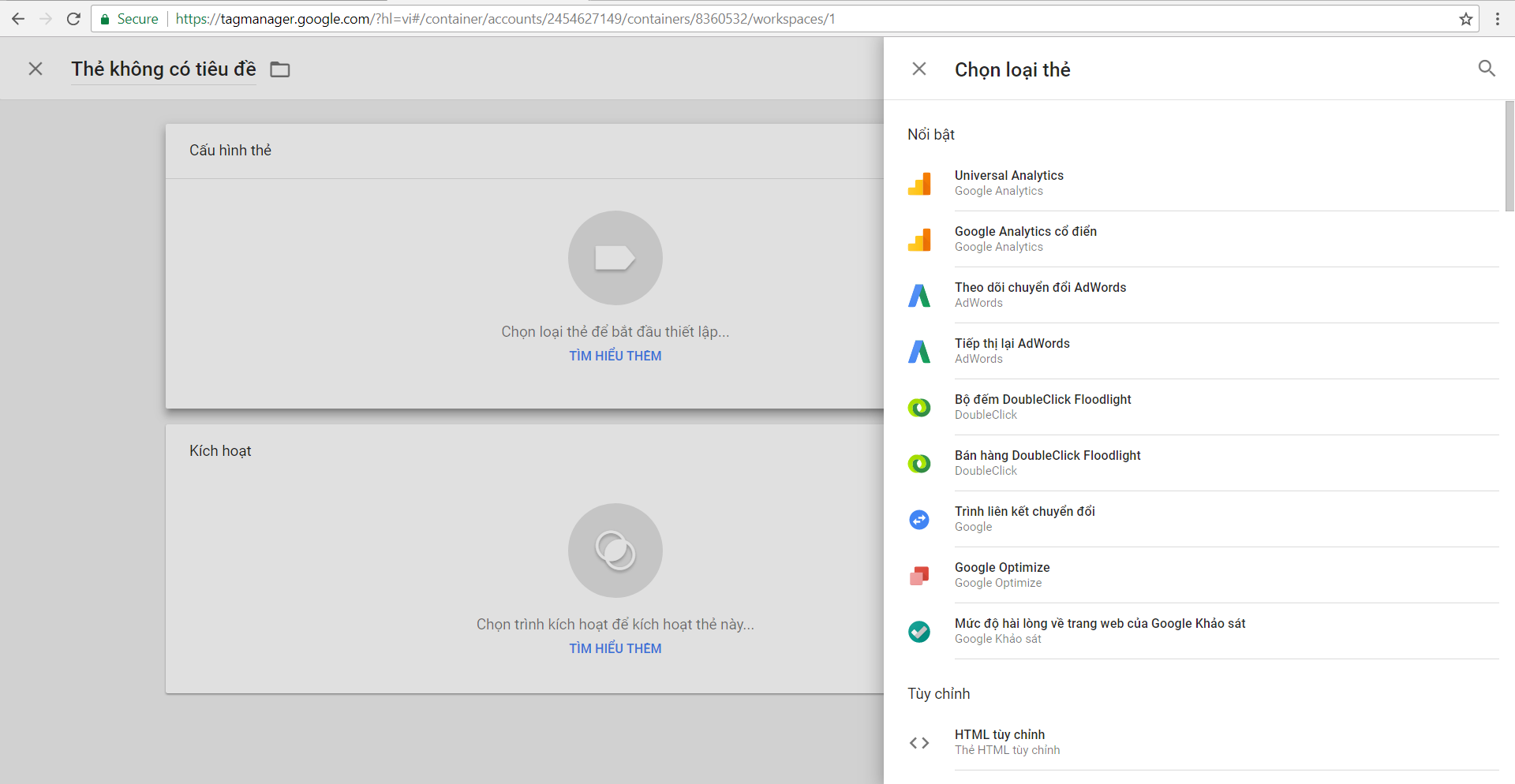Click the tag configuration placeholder icon
Viewport: 1515px width, 784px height.
pyautogui.click(x=615, y=258)
